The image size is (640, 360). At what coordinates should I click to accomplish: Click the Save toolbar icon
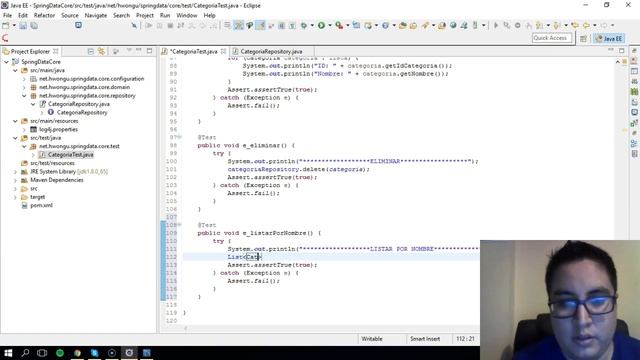(23, 25)
